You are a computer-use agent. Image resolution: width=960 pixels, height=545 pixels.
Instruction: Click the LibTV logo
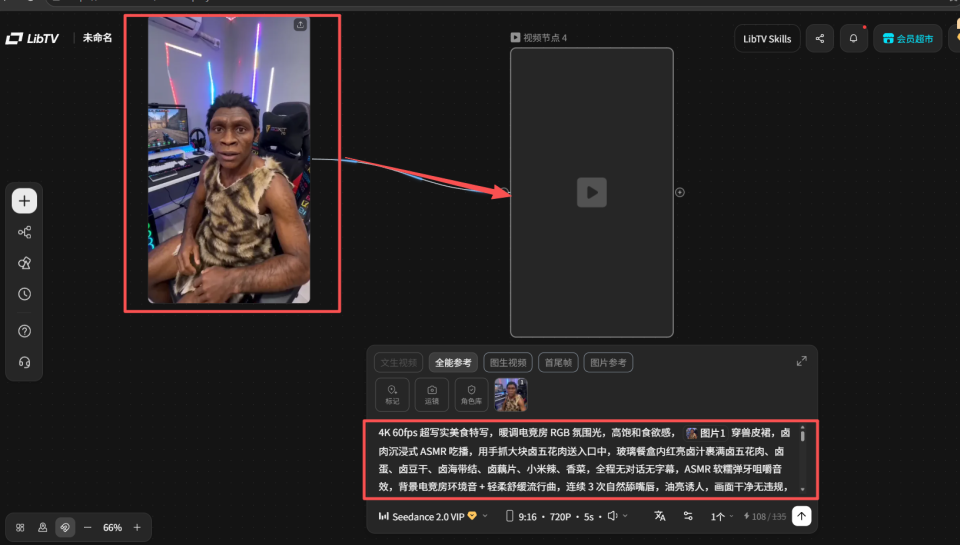pyautogui.click(x=32, y=38)
